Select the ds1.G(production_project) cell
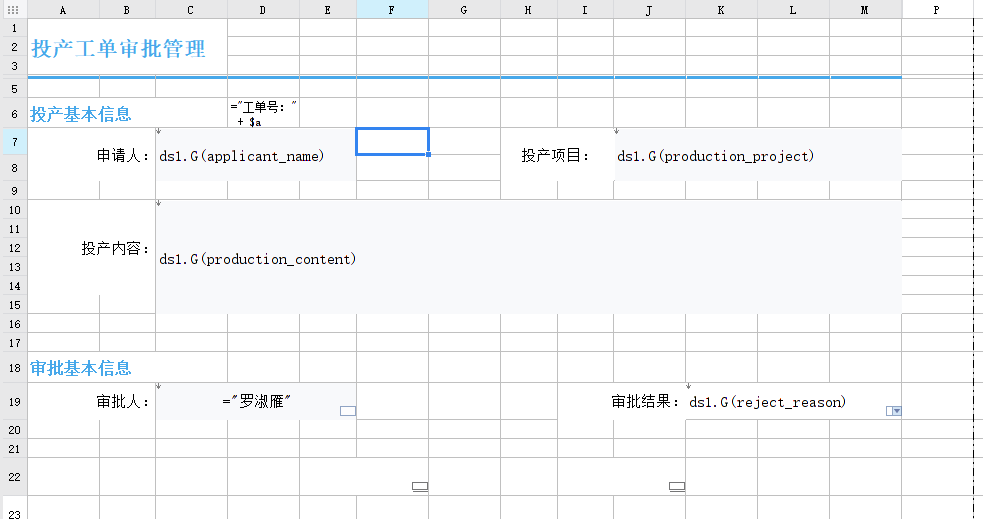 [x=758, y=155]
